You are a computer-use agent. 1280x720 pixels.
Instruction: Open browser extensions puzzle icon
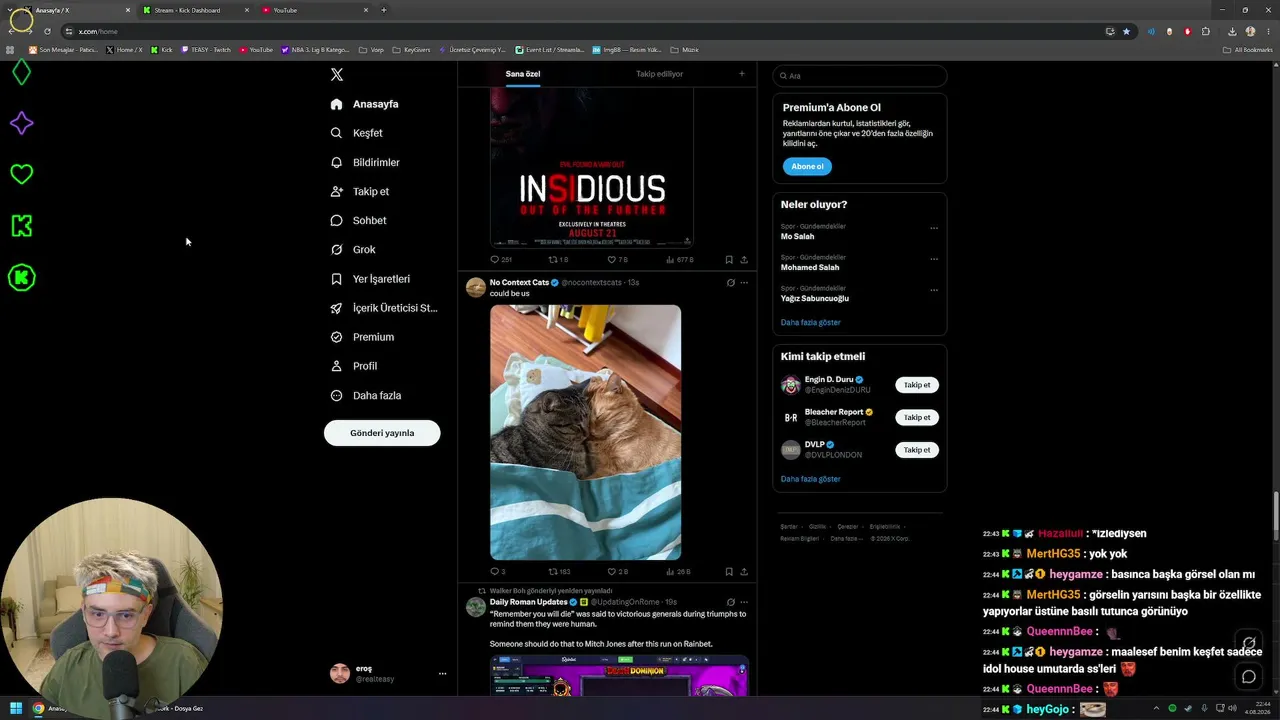pyautogui.click(x=1206, y=31)
